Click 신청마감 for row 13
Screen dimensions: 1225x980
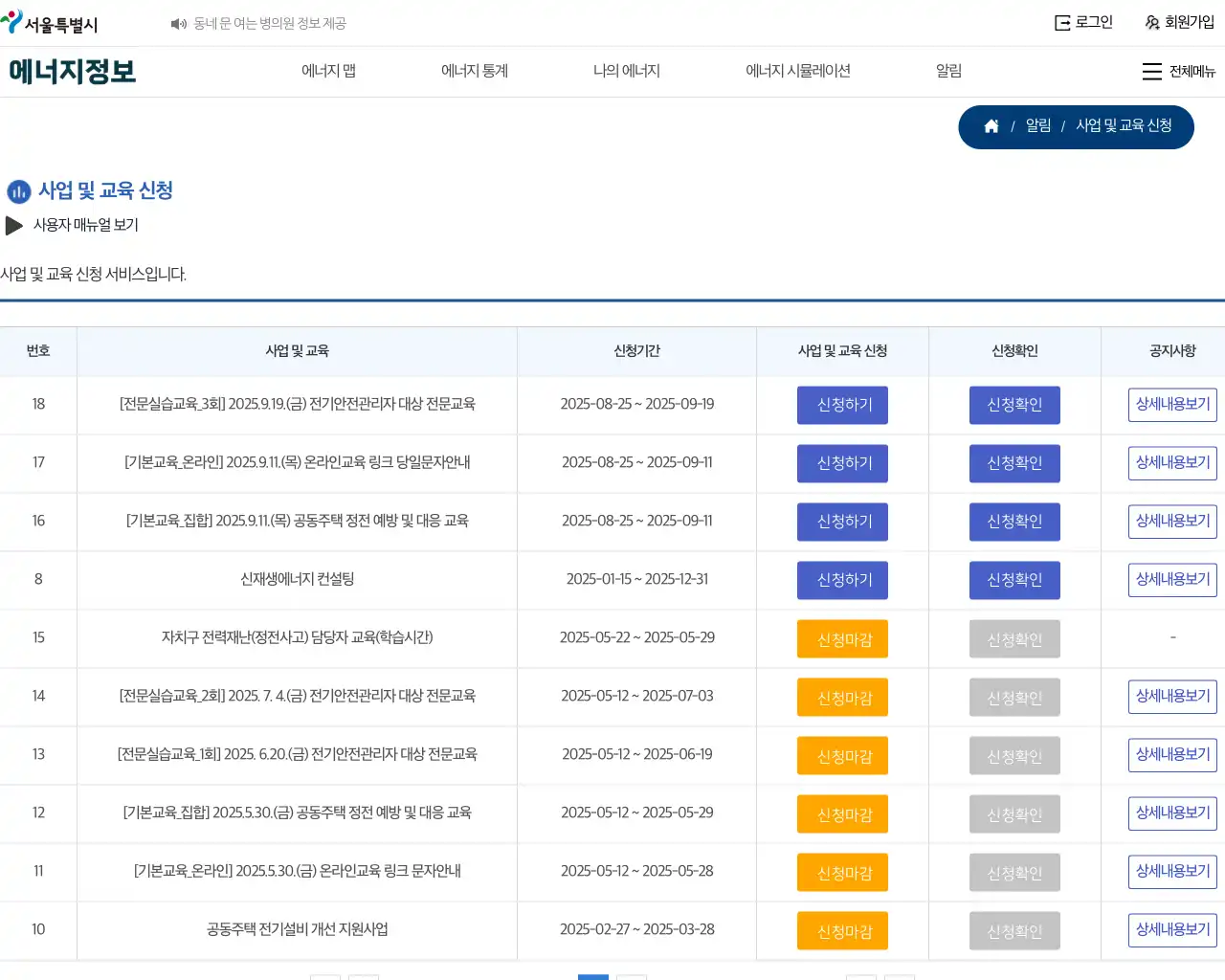tap(843, 756)
